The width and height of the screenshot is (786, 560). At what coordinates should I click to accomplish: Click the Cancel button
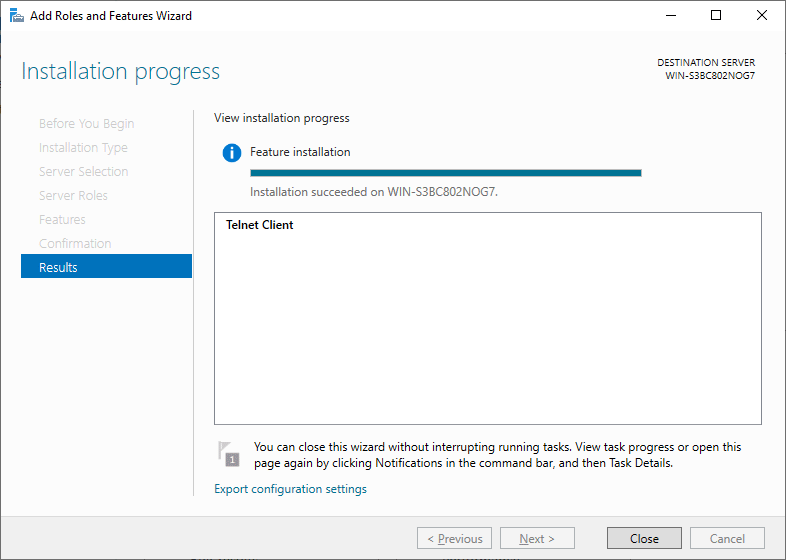tap(727, 538)
